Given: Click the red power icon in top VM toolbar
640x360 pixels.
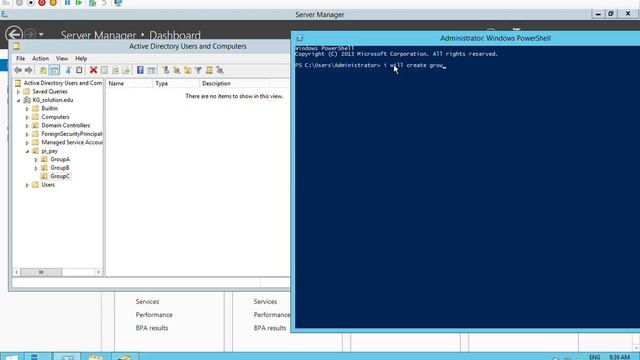Looking at the screenshot, I should (x=42, y=3).
